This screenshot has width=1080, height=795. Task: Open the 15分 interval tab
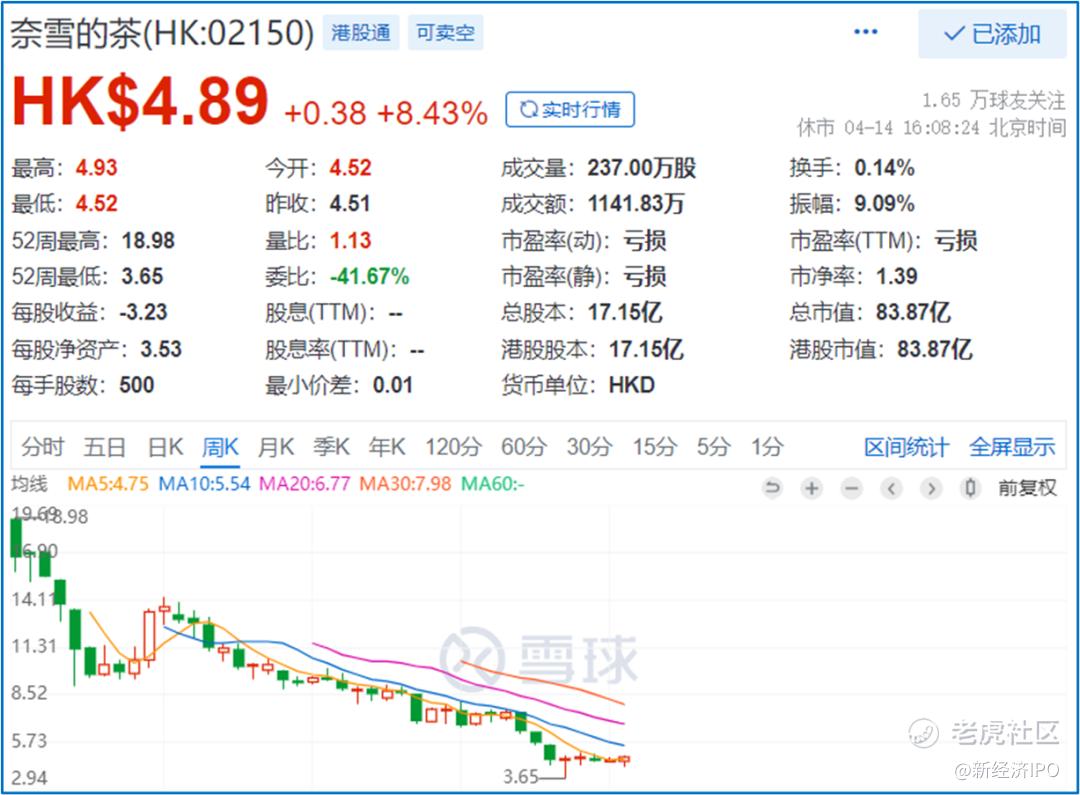coord(655,447)
